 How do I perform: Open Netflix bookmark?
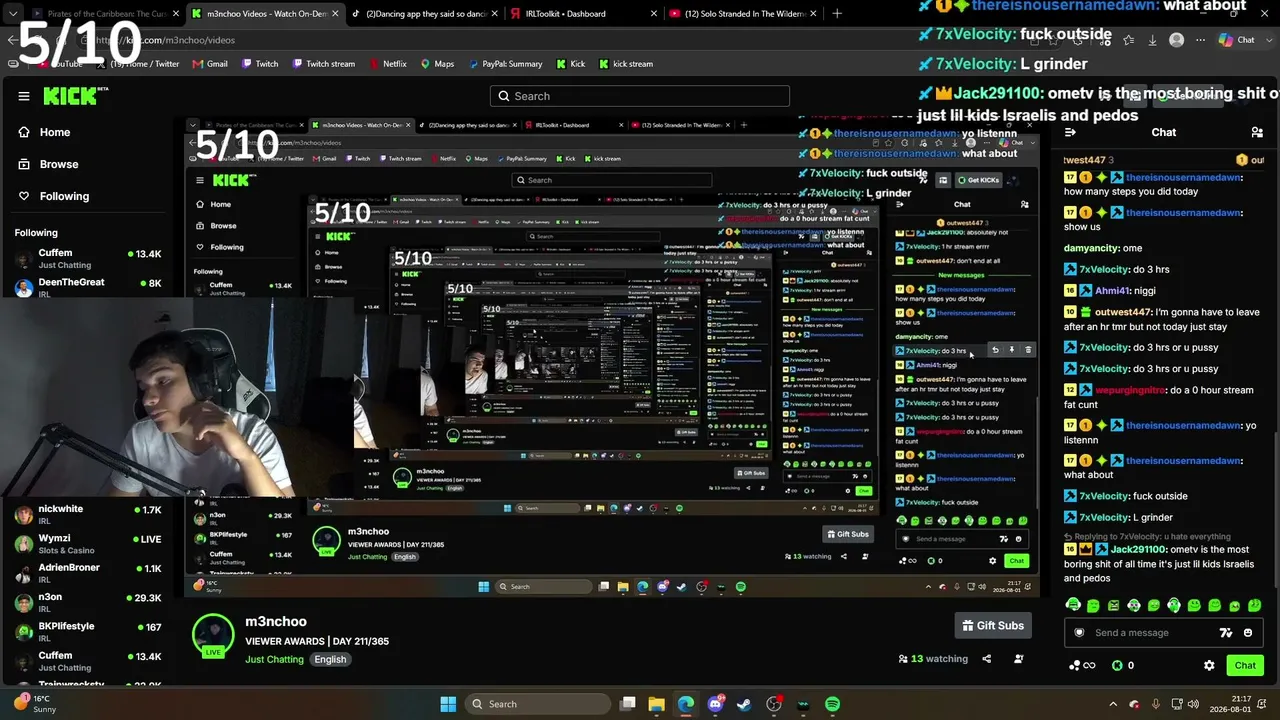point(387,64)
